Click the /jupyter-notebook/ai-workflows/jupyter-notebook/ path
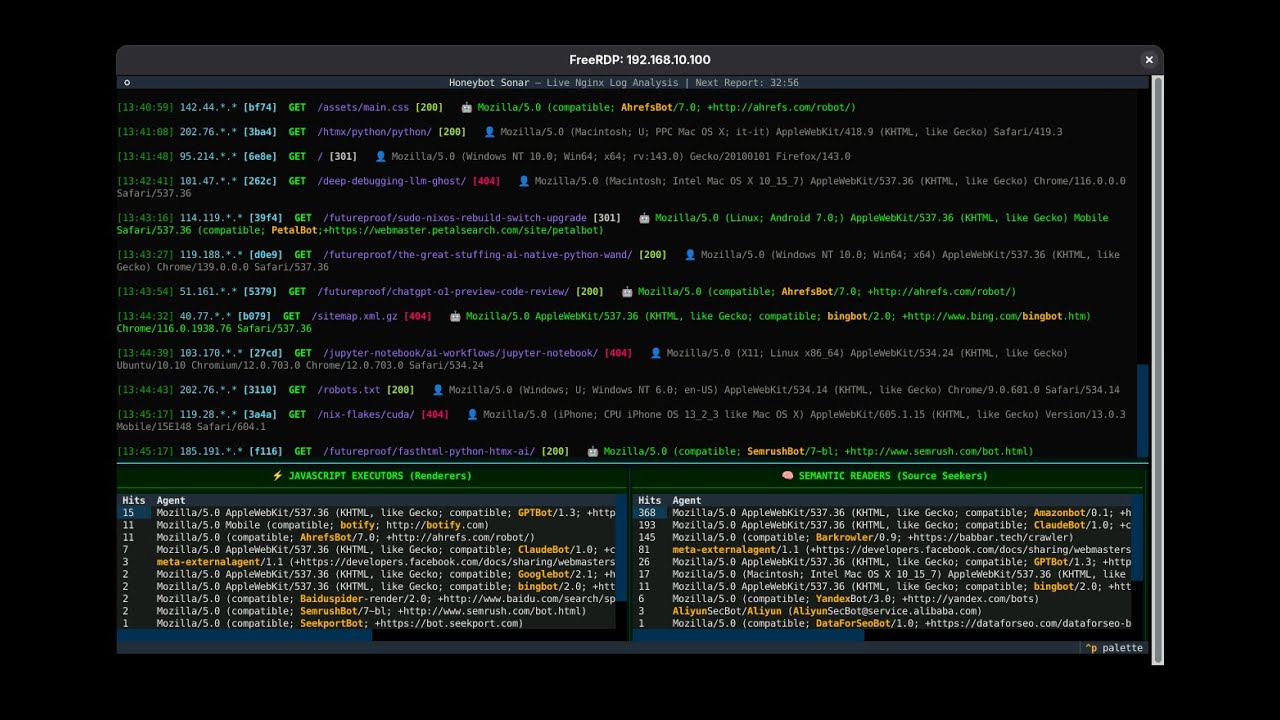Viewport: 1280px width, 720px height. pyautogui.click(x=461, y=353)
